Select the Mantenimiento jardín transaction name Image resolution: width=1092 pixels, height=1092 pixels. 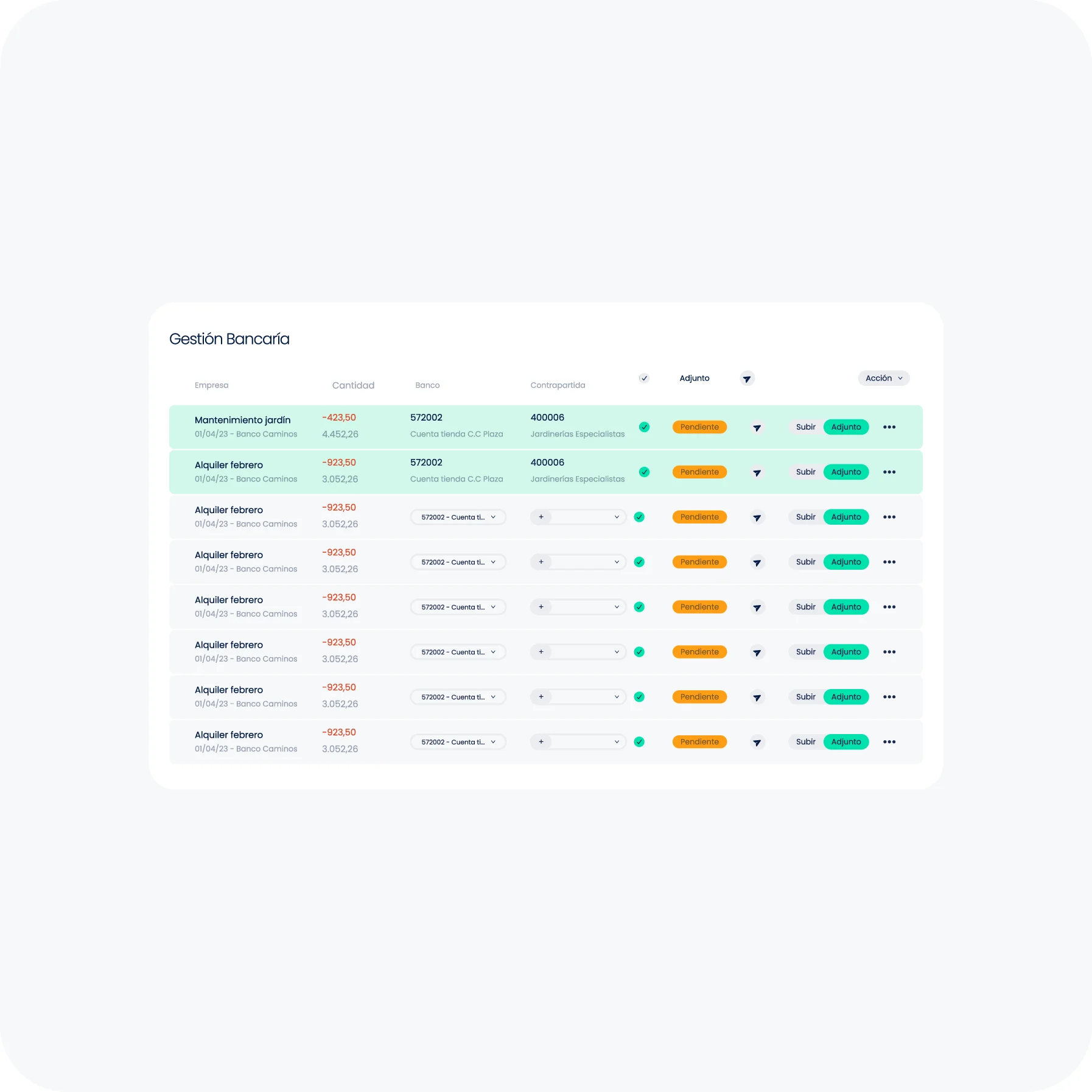tap(242, 420)
